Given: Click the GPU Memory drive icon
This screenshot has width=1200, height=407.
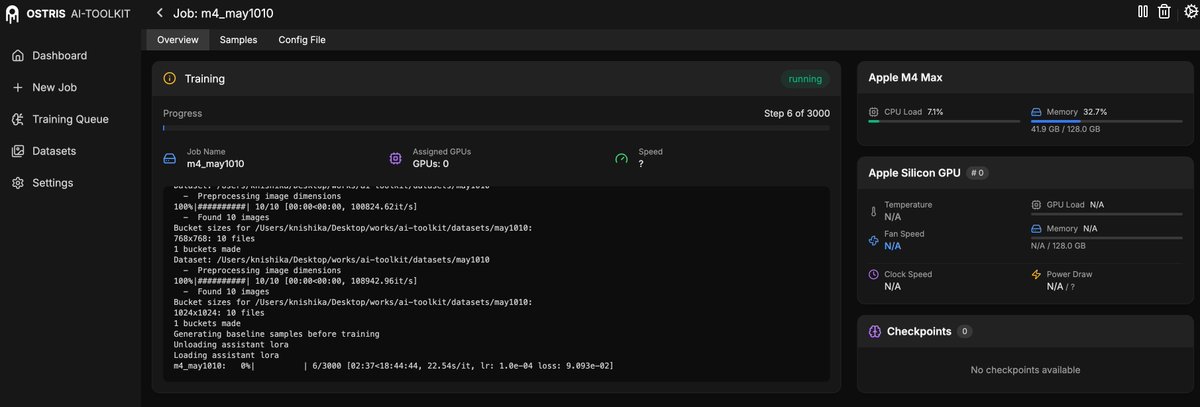Looking at the screenshot, I should click(1036, 228).
